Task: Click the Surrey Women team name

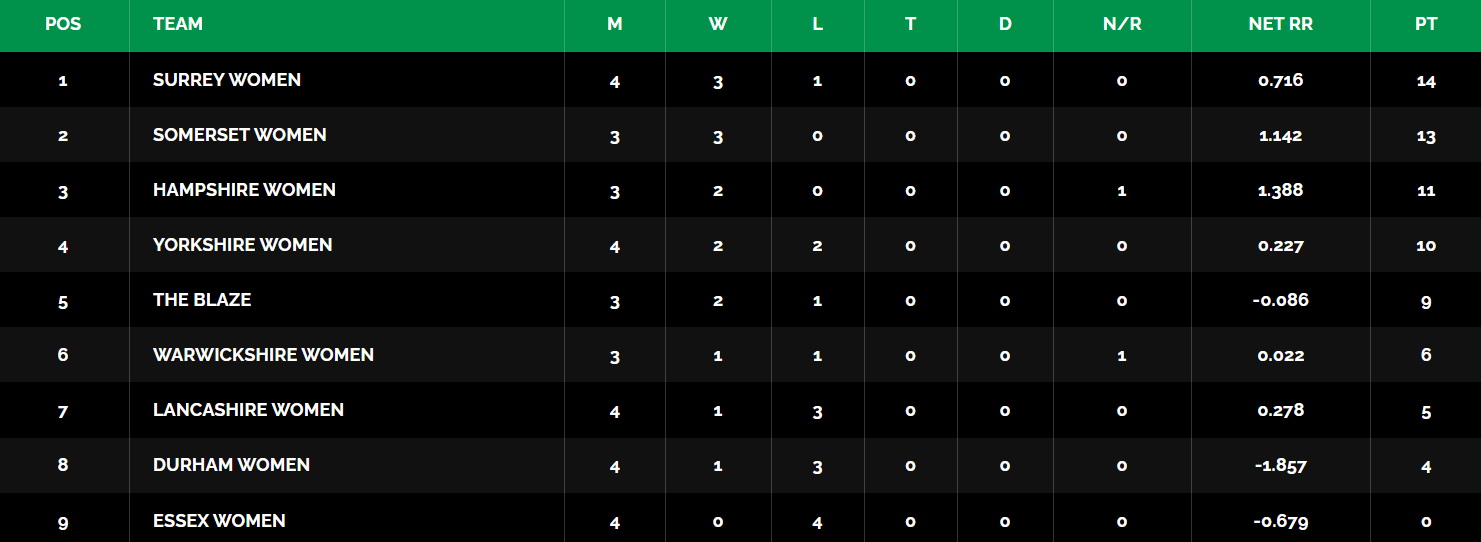Action: tap(227, 80)
